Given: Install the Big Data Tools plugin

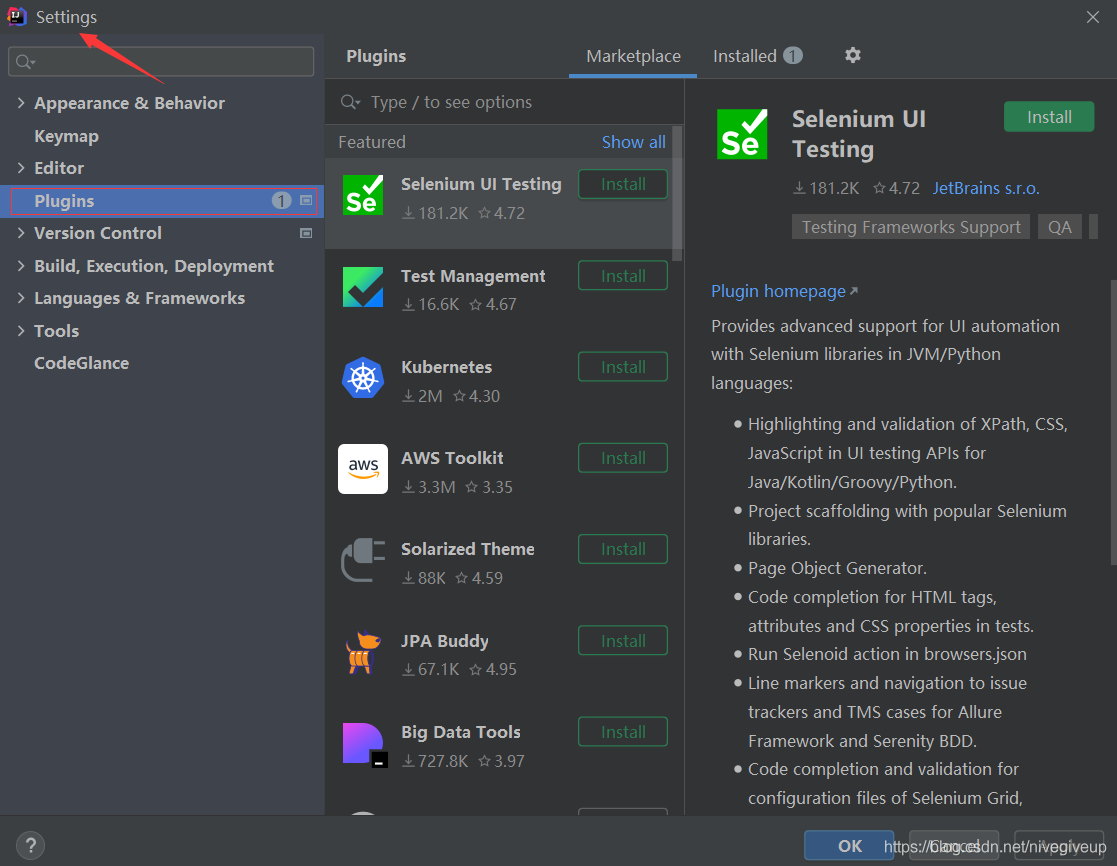Looking at the screenshot, I should click(623, 732).
